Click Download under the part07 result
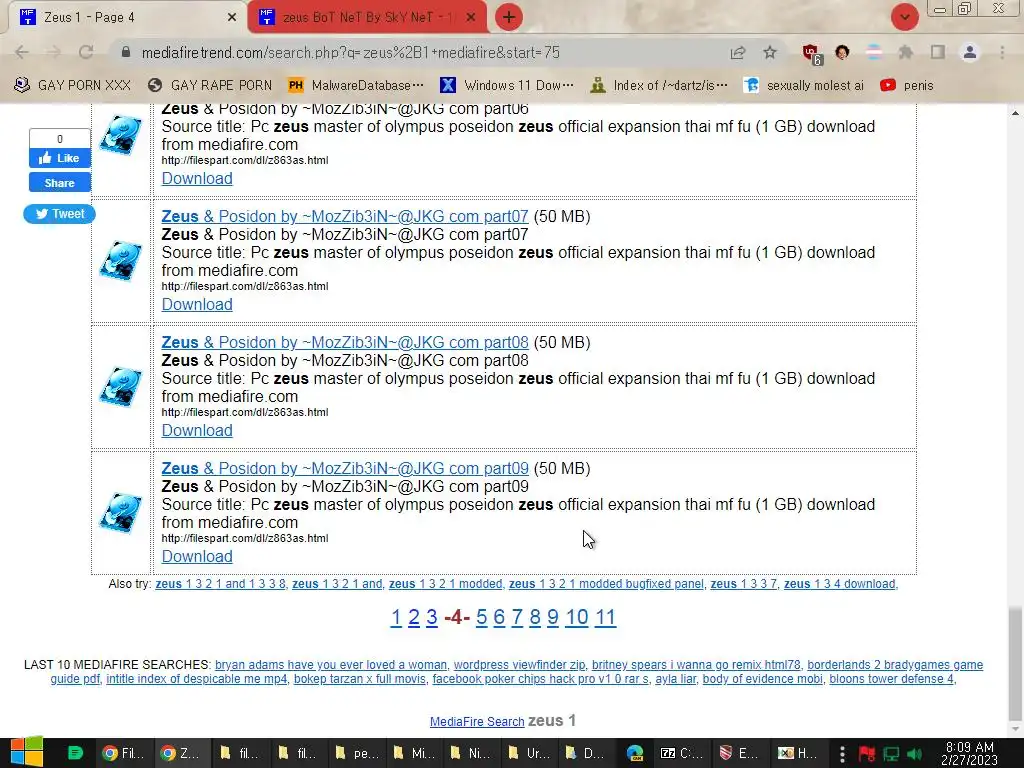 197,304
